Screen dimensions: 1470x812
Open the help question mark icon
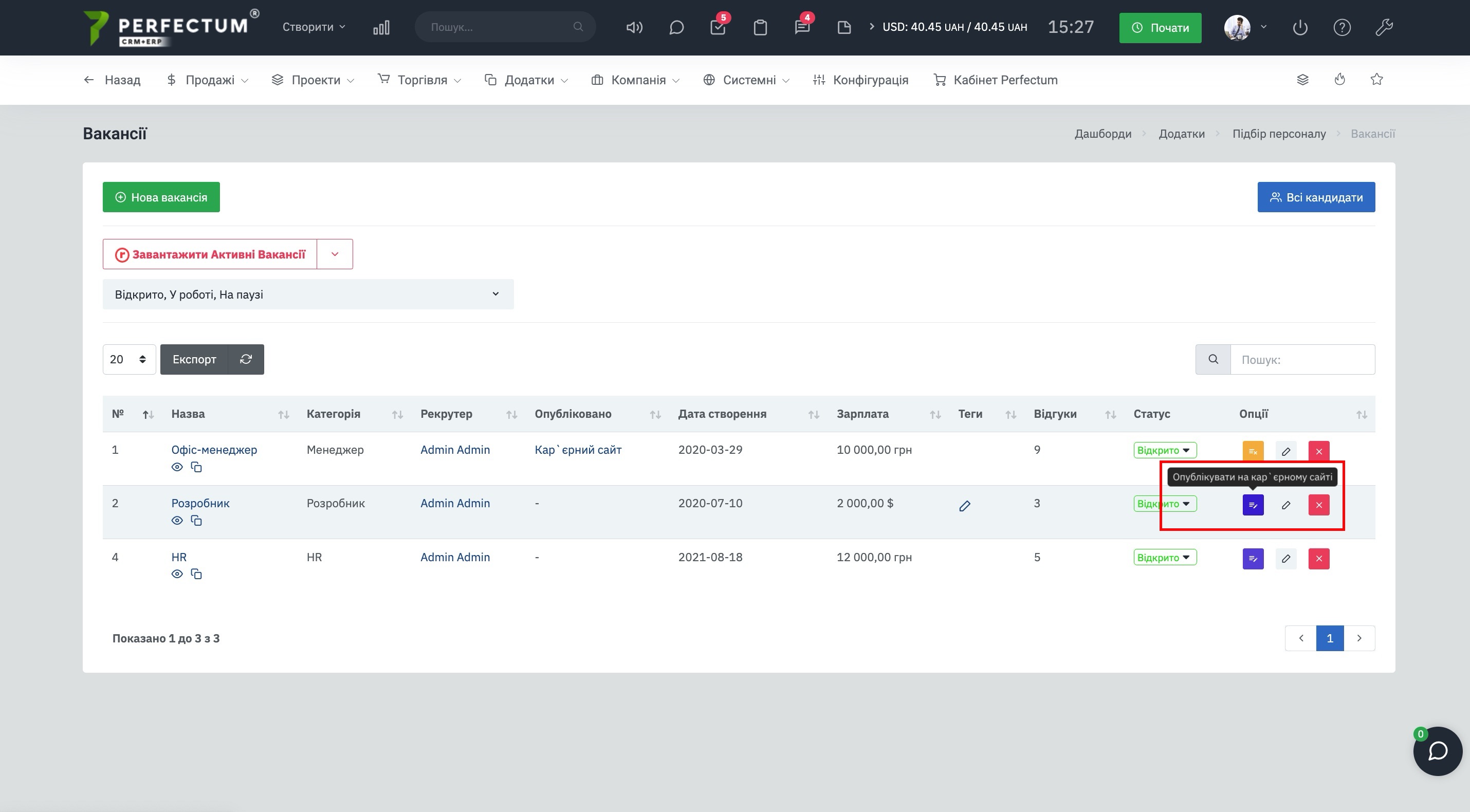tap(1342, 27)
